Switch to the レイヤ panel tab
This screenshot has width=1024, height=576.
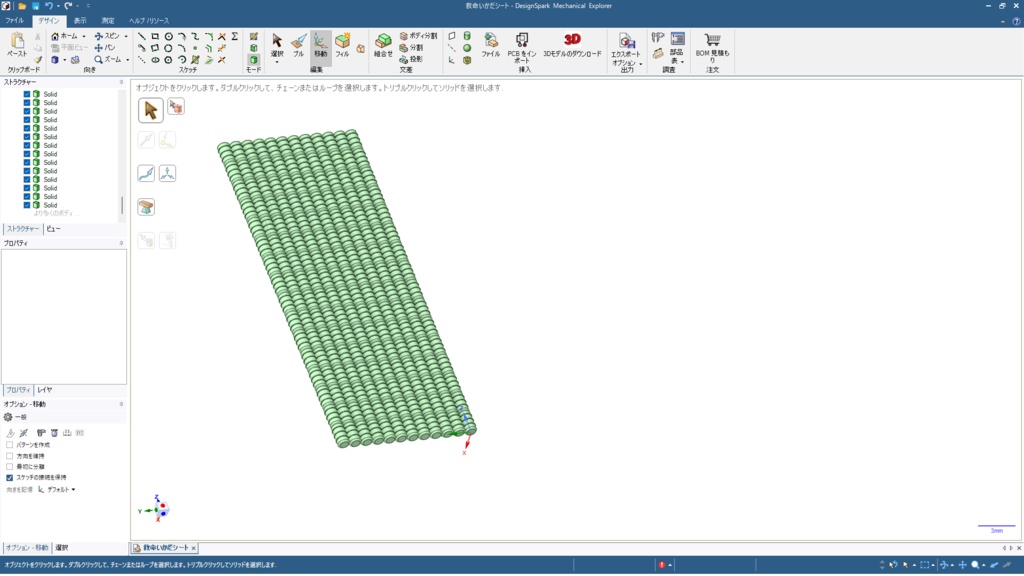pos(44,390)
